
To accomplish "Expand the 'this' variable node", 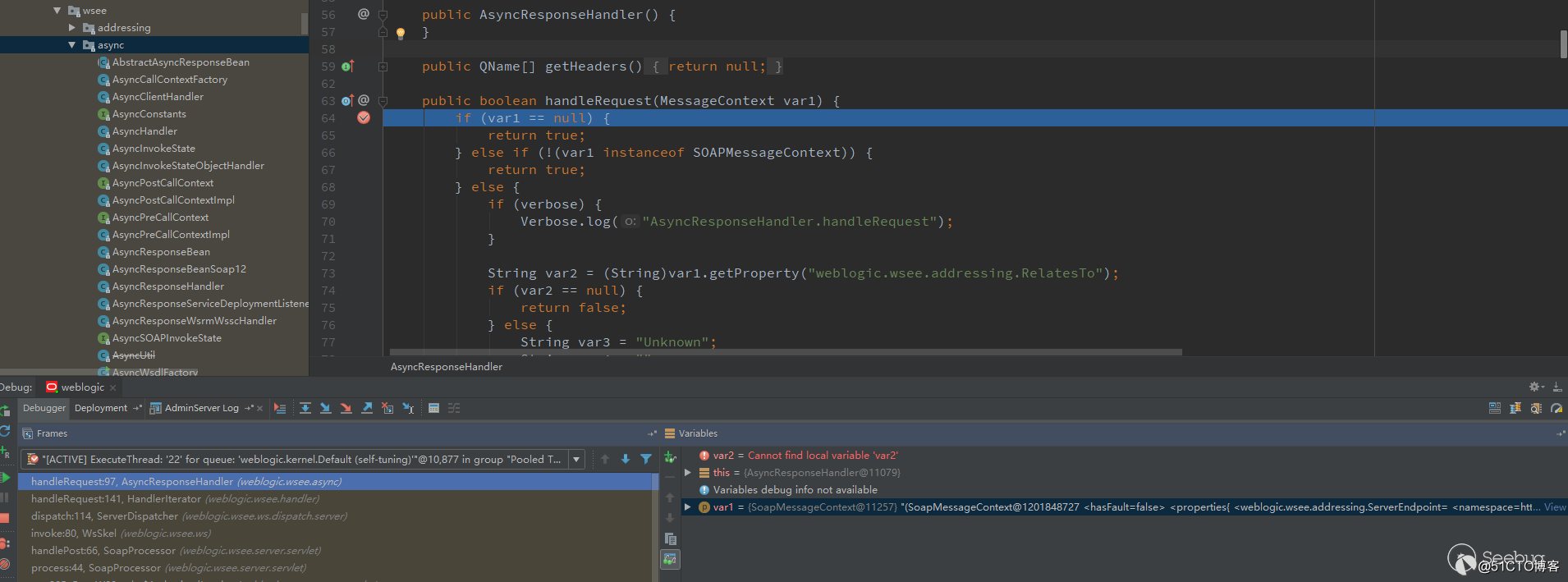I will coord(688,473).
